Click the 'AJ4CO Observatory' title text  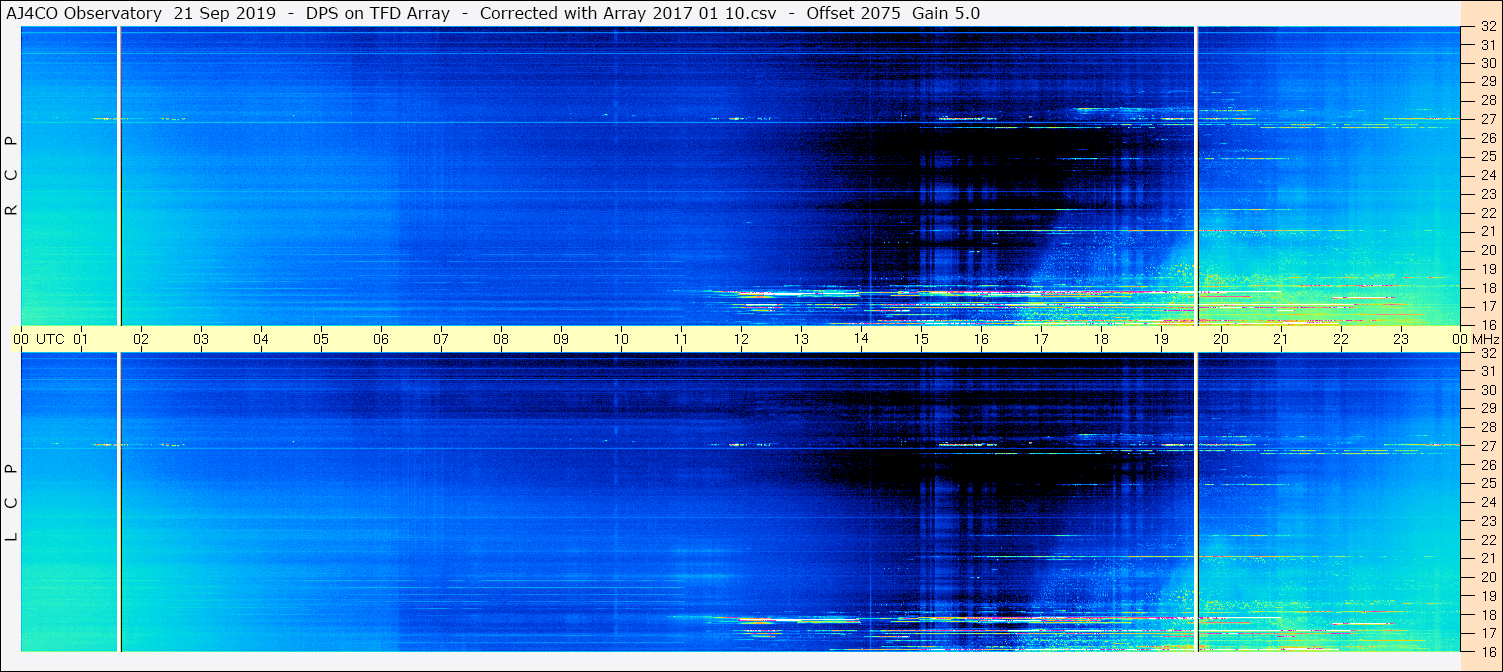pyautogui.click(x=85, y=13)
